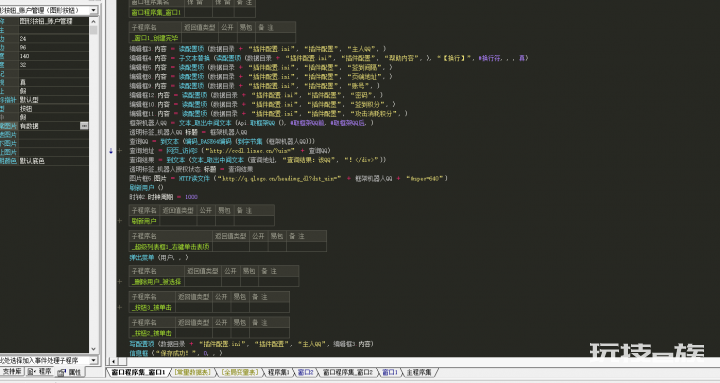The image size is (720, 383).
Task: Click the 编辑框11 内容 assignment line
Action: [269, 113]
